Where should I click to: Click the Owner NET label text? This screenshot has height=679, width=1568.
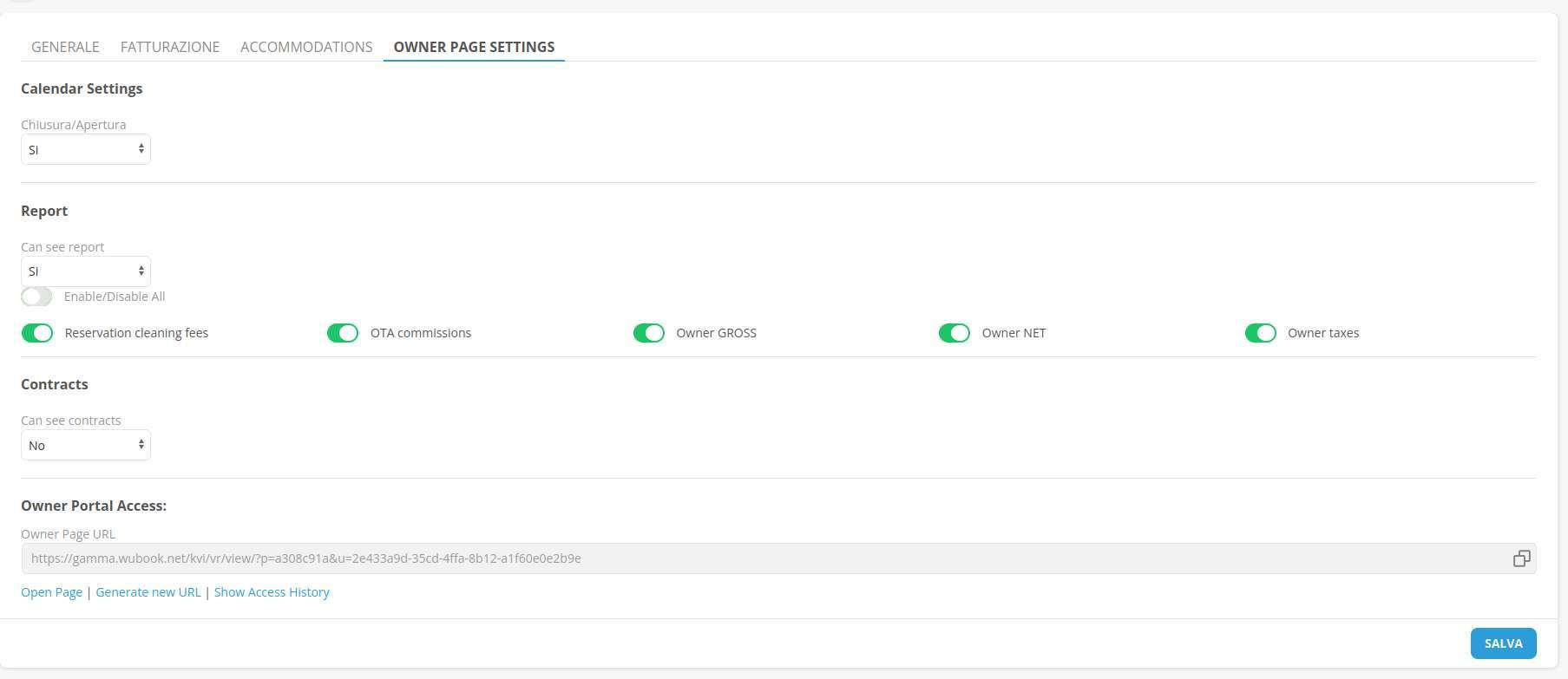click(x=1014, y=333)
